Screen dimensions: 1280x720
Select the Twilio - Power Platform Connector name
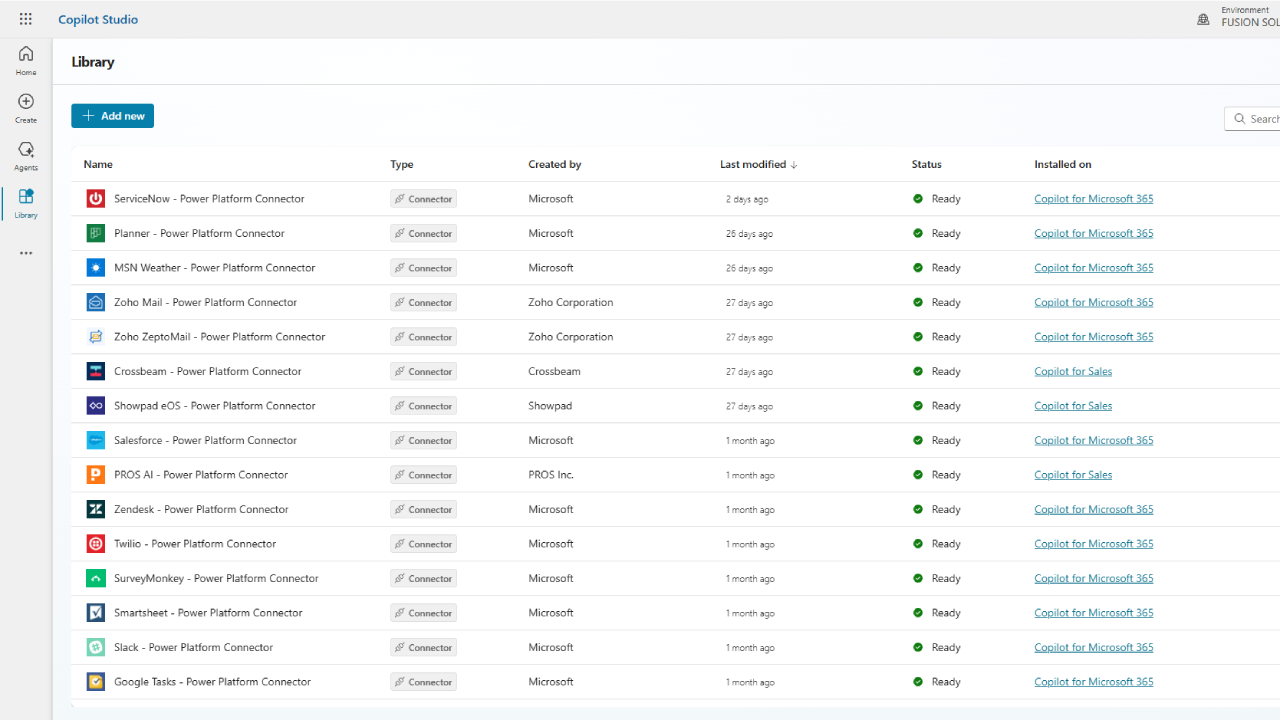point(195,544)
